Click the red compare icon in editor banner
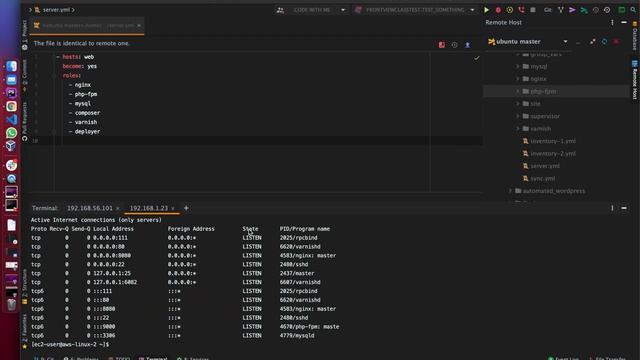 [x=442, y=45]
